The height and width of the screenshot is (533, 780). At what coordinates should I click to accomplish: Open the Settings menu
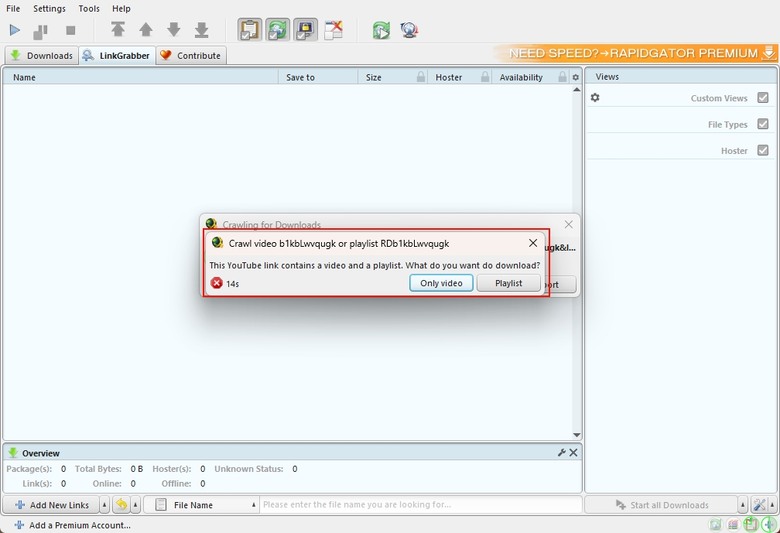(x=49, y=8)
